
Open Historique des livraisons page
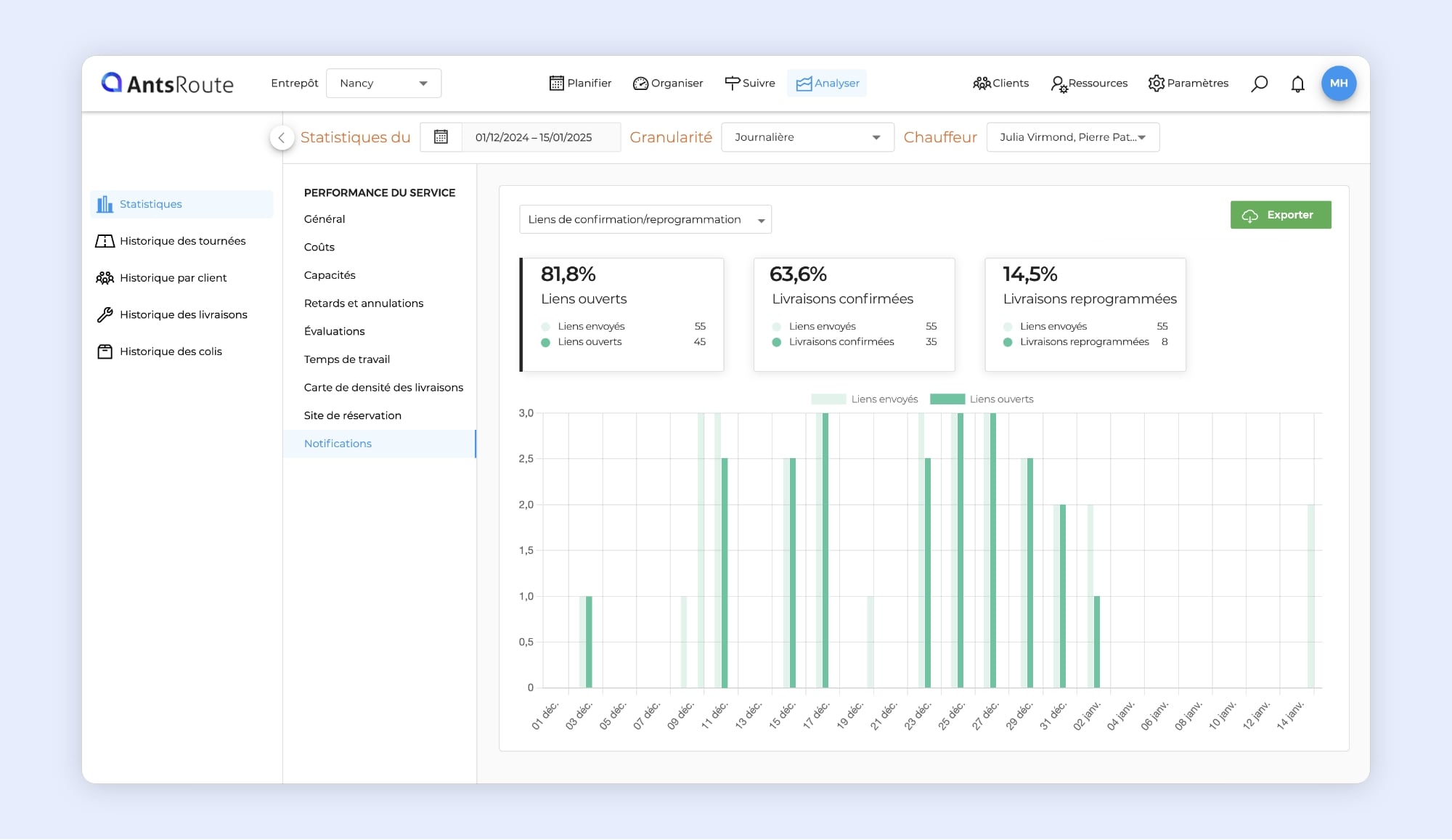[183, 314]
